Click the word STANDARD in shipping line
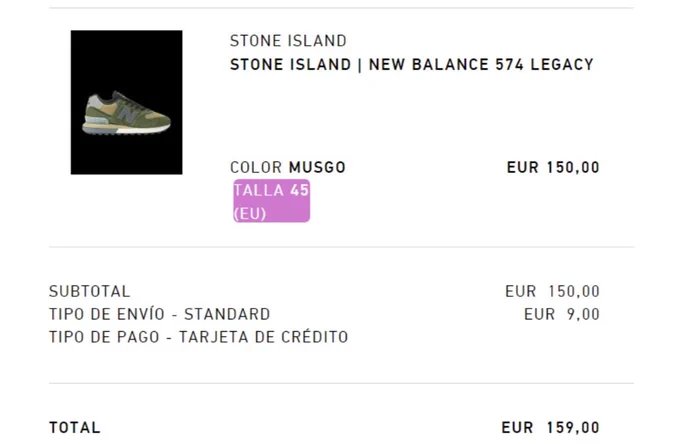The height and width of the screenshot is (444, 680). point(227,314)
